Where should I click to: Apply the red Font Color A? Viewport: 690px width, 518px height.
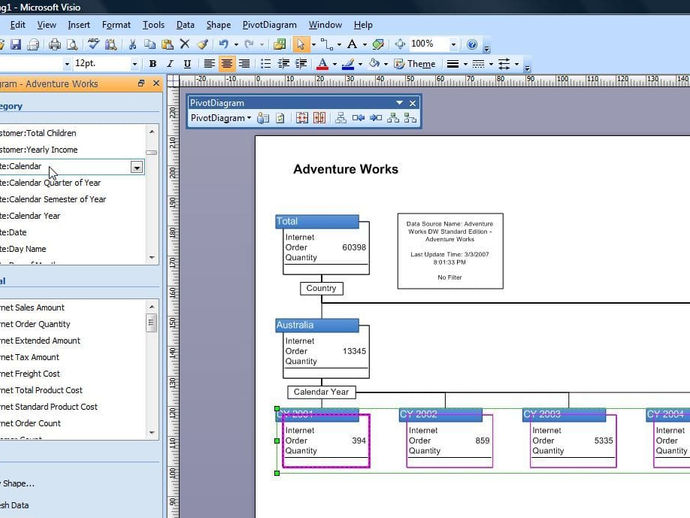[x=323, y=64]
